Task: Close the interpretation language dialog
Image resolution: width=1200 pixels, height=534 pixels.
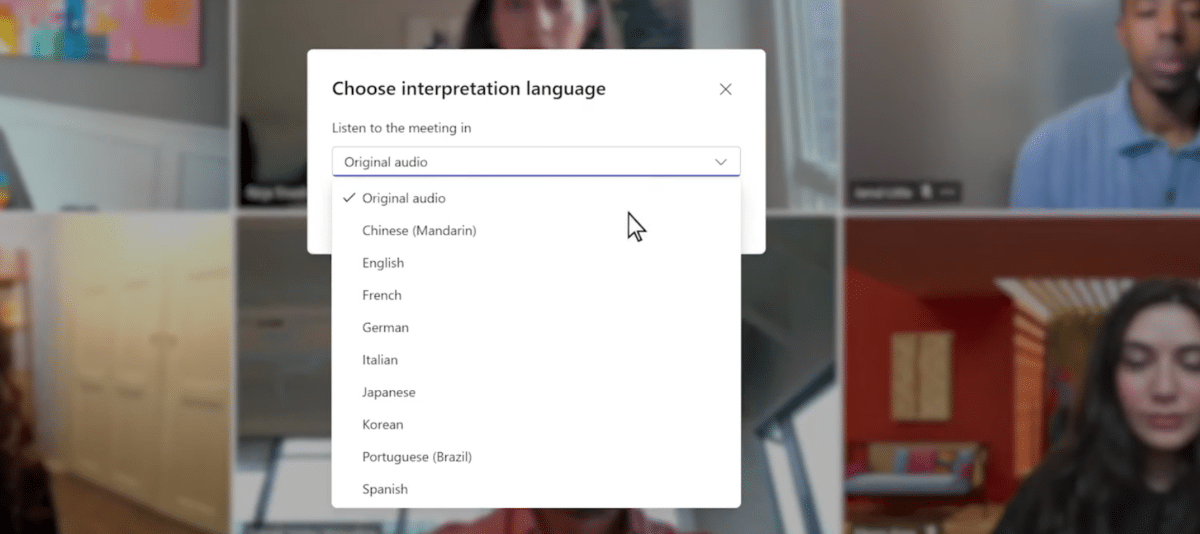Action: click(x=726, y=89)
